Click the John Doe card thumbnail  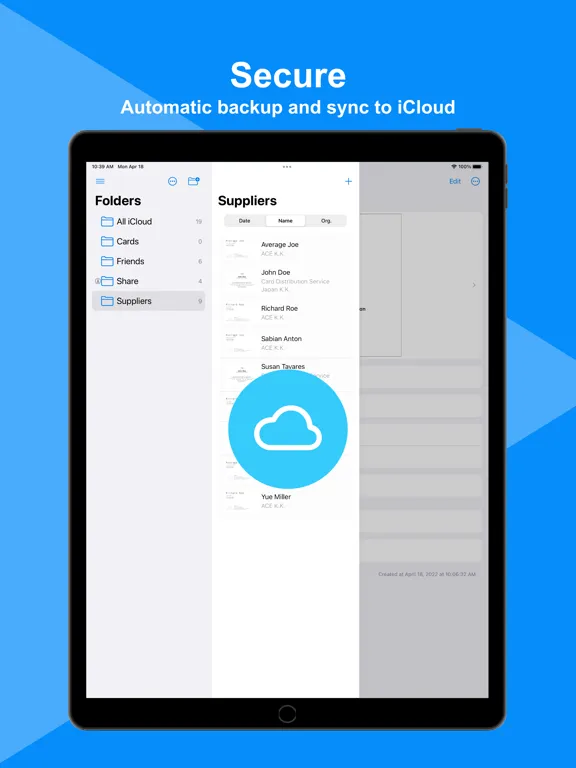tap(240, 280)
